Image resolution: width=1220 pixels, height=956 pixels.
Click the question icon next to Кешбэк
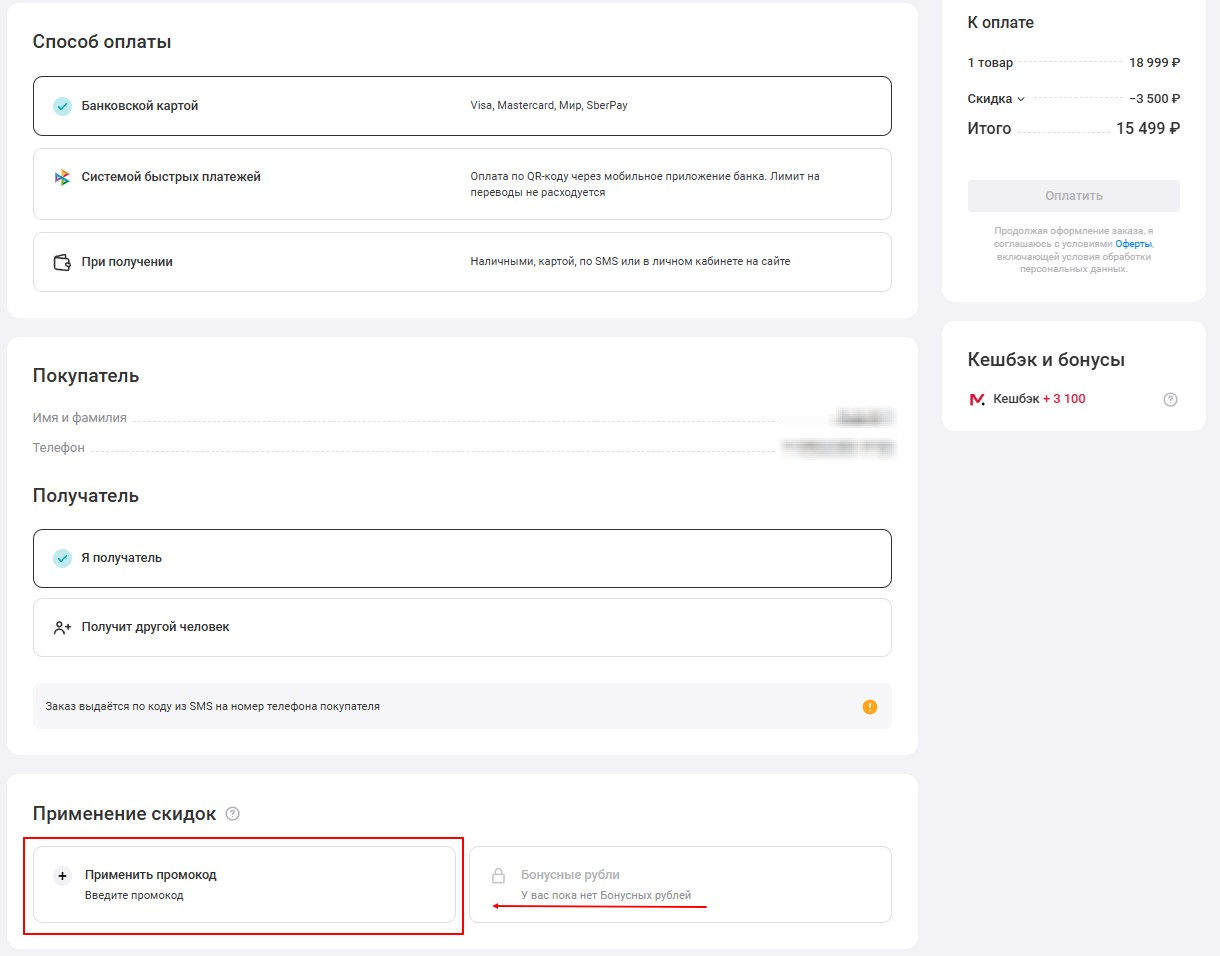click(x=1170, y=400)
